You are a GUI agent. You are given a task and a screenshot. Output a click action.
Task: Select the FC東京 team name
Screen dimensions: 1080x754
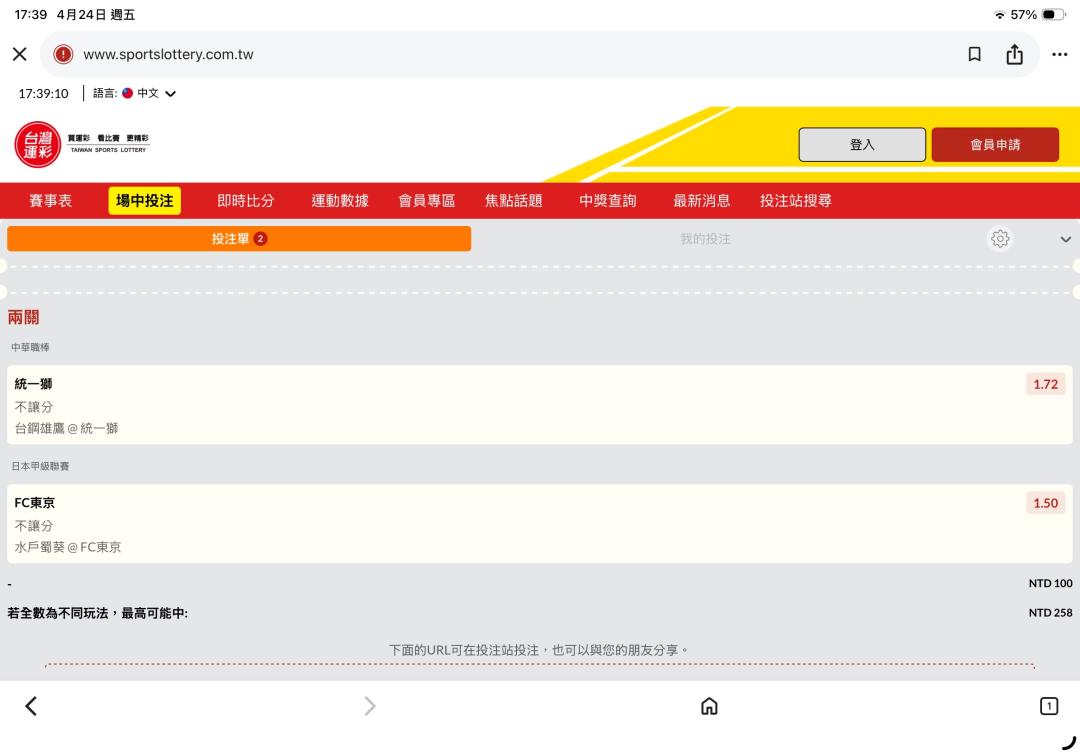34,503
